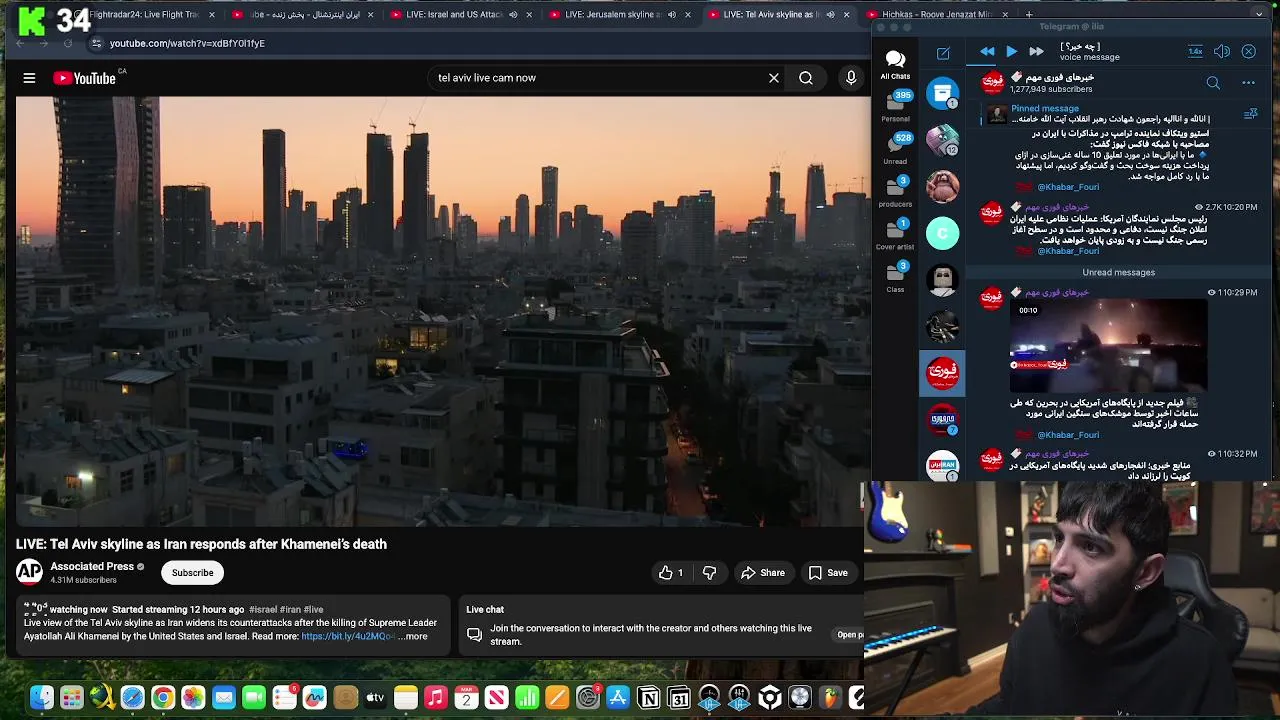Open the live chat popout panel
Screen dimensions: 1280x720
click(850, 634)
